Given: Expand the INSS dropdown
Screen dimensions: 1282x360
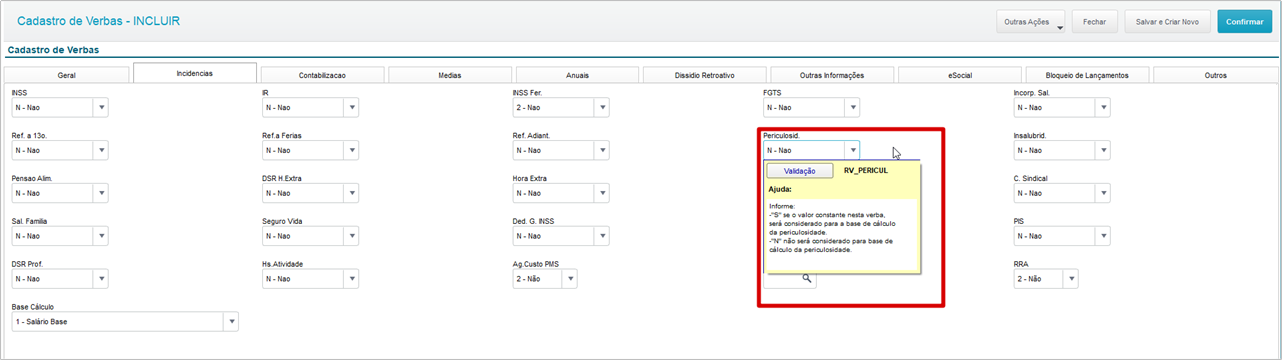Looking at the screenshot, I should pyautogui.click(x=100, y=108).
